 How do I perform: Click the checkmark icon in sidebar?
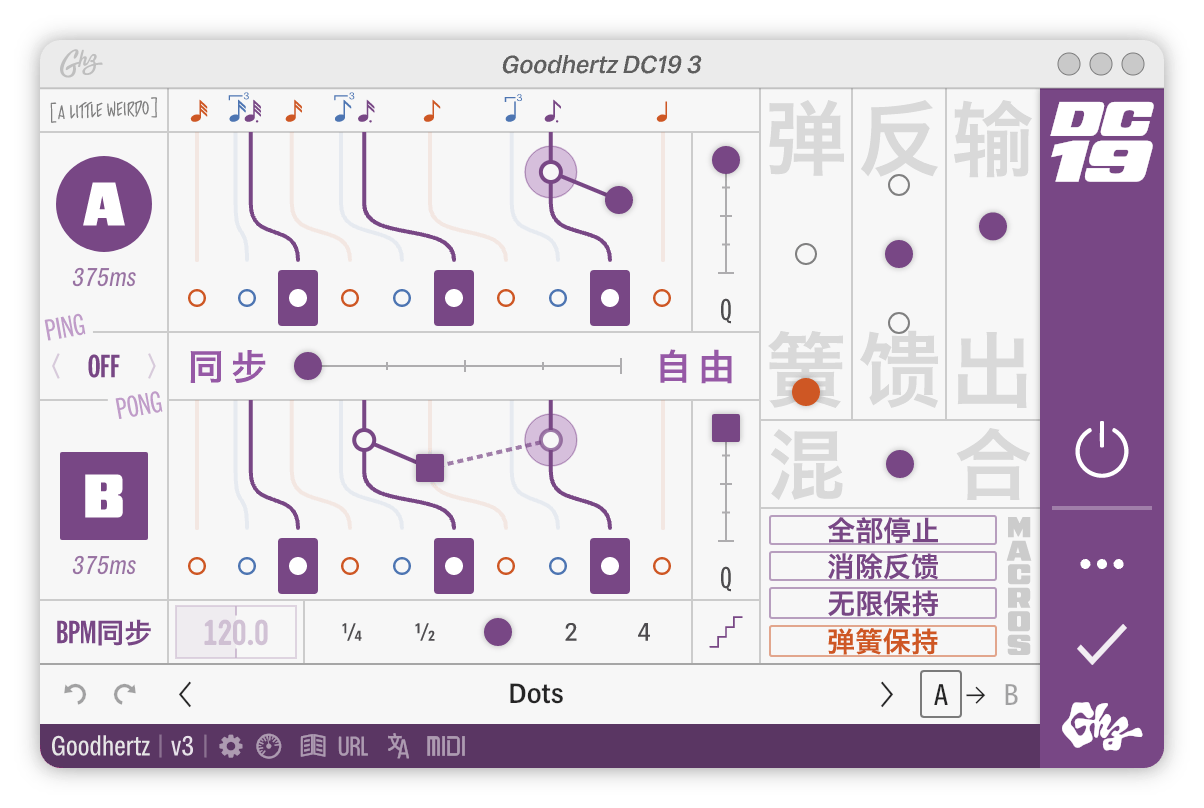[1102, 644]
